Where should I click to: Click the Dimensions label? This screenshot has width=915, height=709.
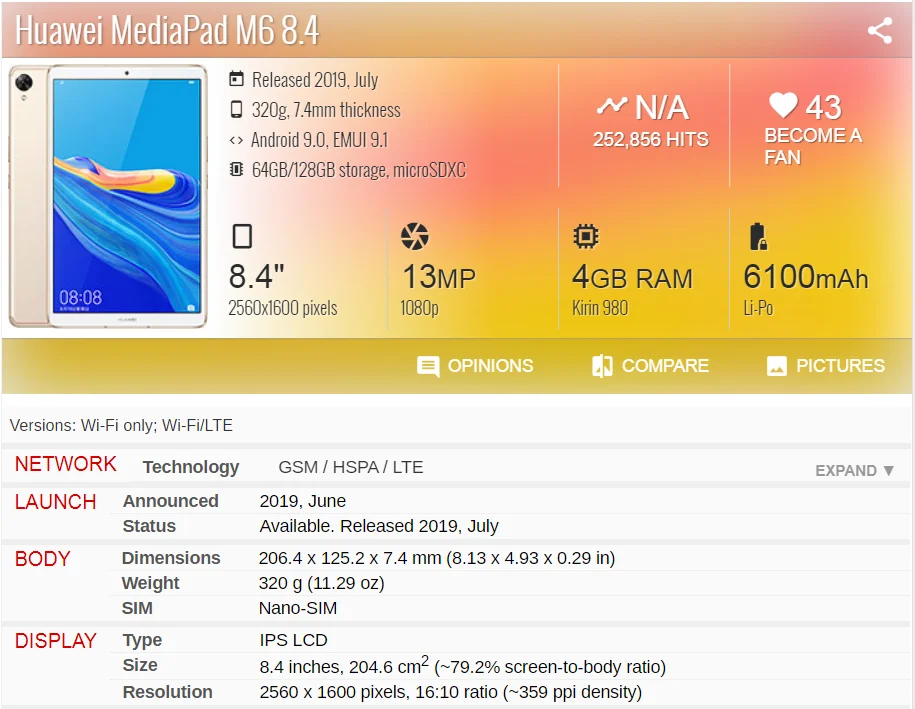click(171, 558)
